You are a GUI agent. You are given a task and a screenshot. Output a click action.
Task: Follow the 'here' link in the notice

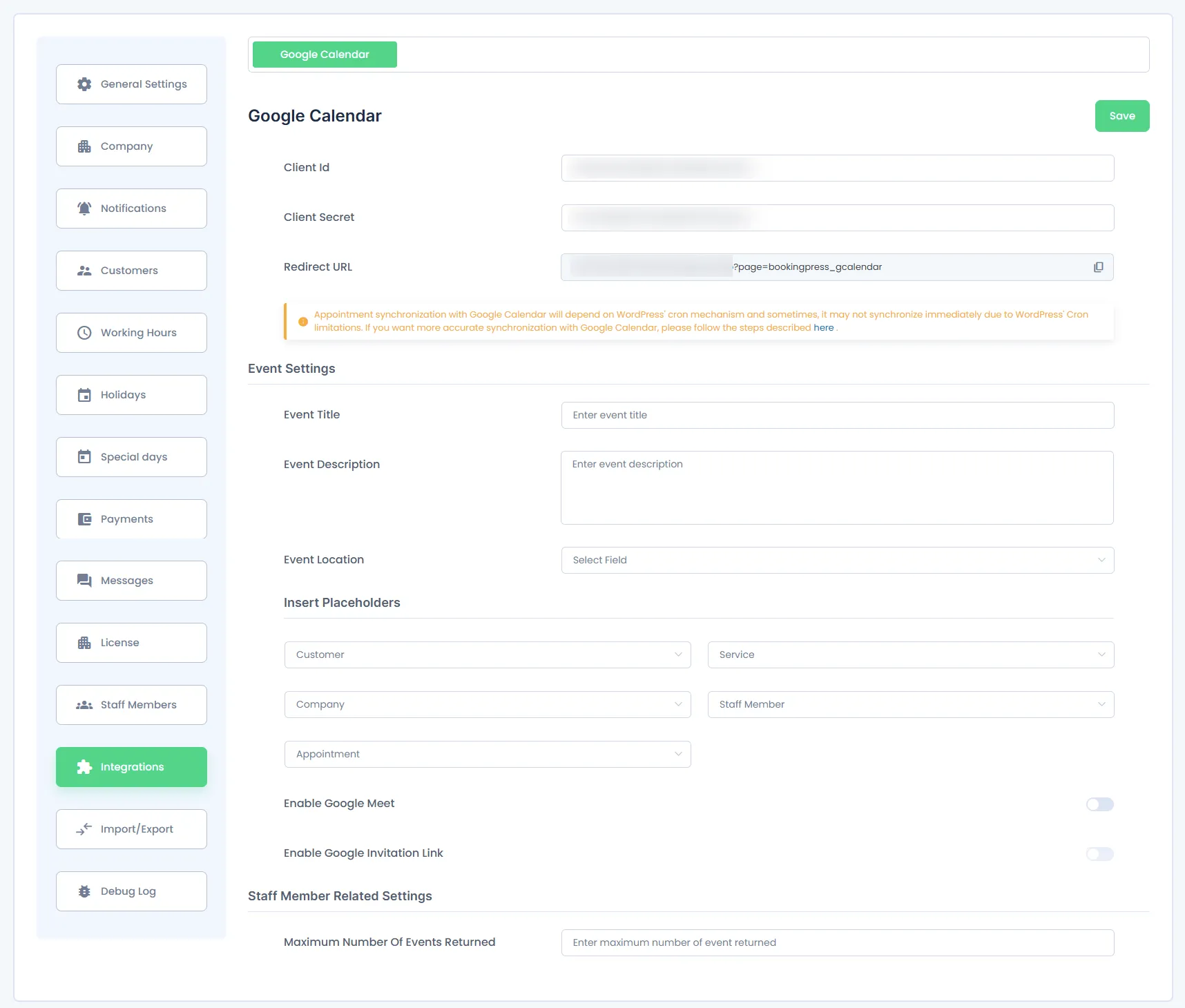pyautogui.click(x=823, y=328)
